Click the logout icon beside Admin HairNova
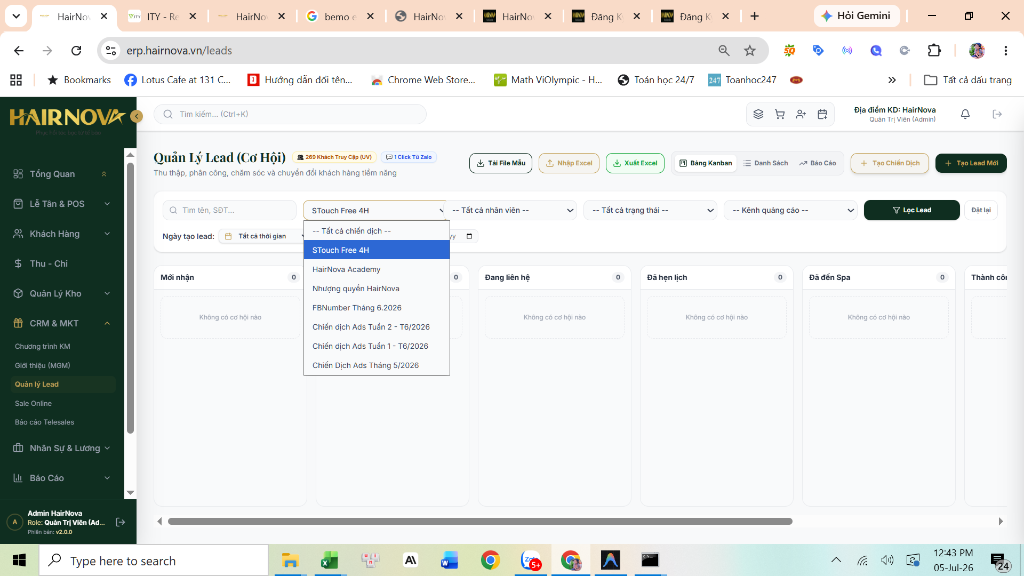The height and width of the screenshot is (576, 1024). point(121,522)
